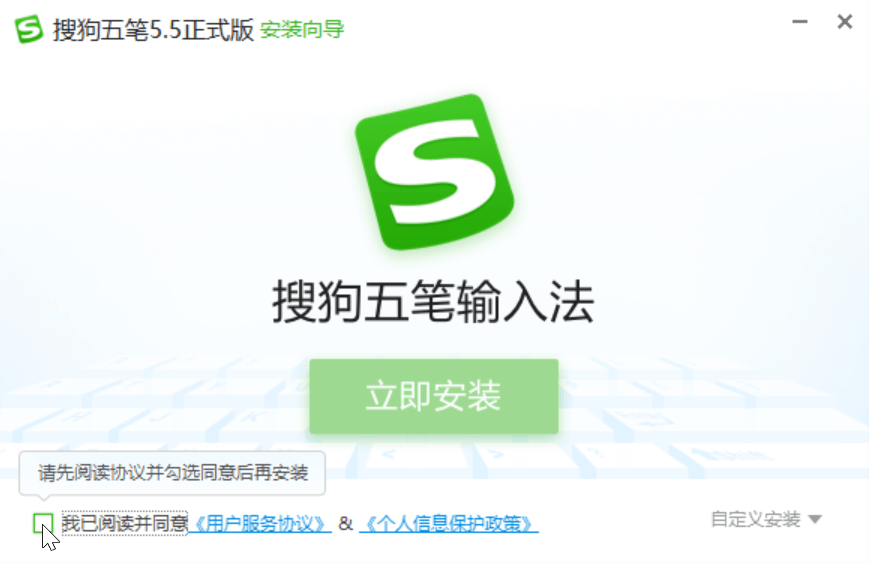Image resolution: width=869 pixels, height=563 pixels.
Task: Click the 搜狗五笔5.5正式版 title text
Action: 153,29
